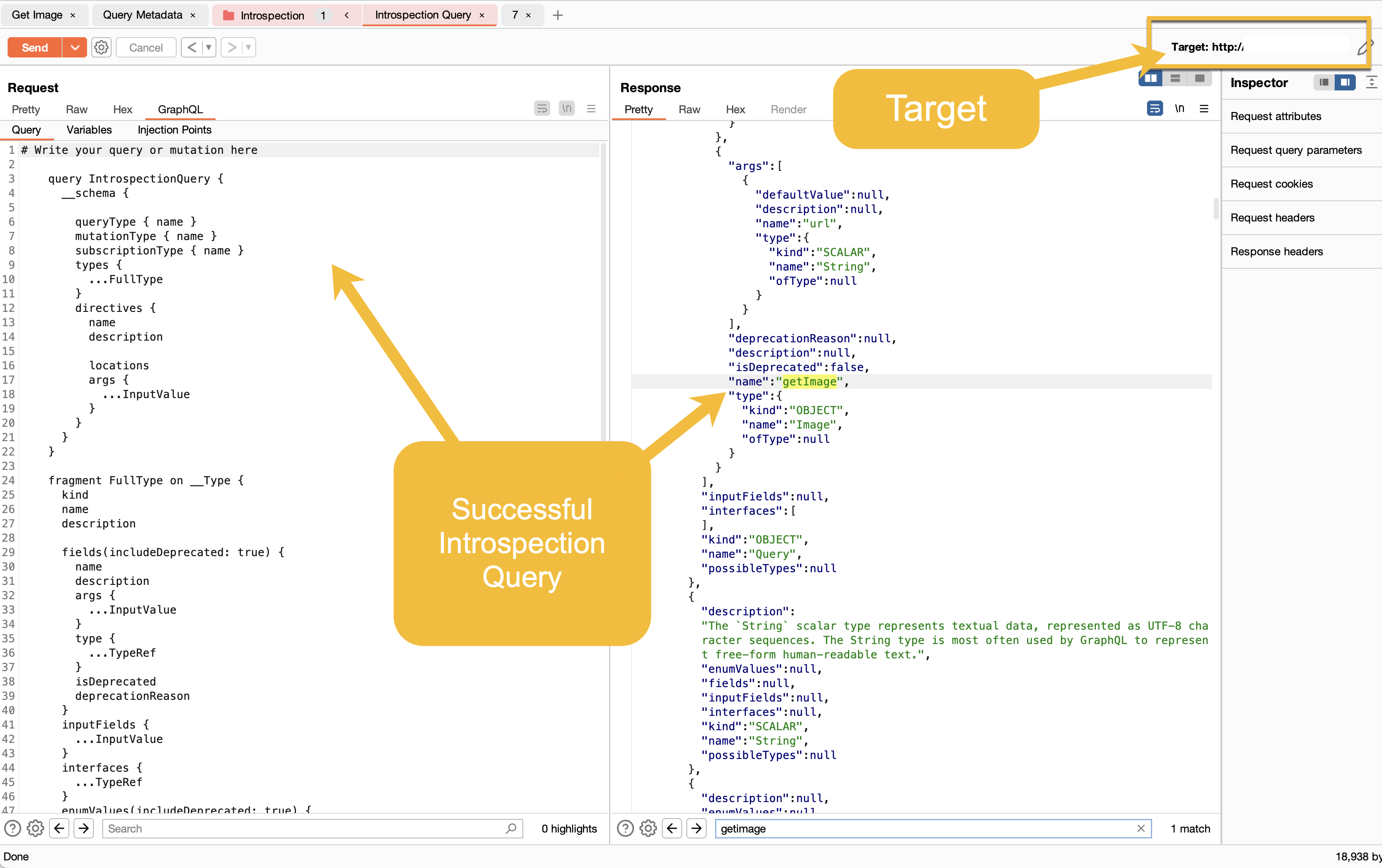Open the Raw response tab

(x=689, y=109)
